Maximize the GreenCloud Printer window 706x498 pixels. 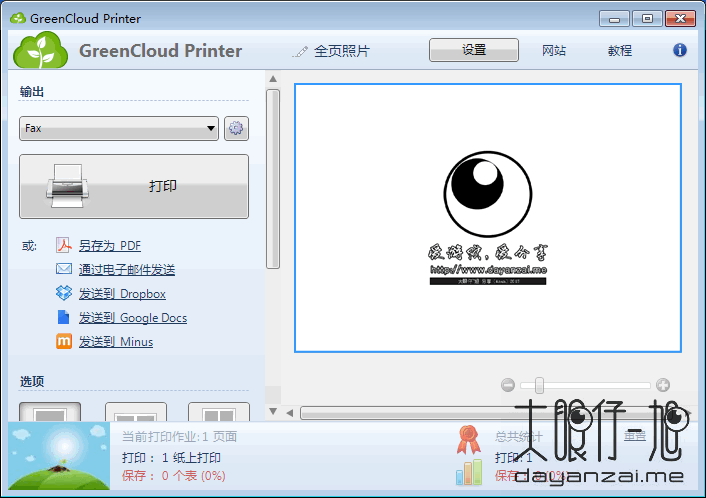click(647, 19)
